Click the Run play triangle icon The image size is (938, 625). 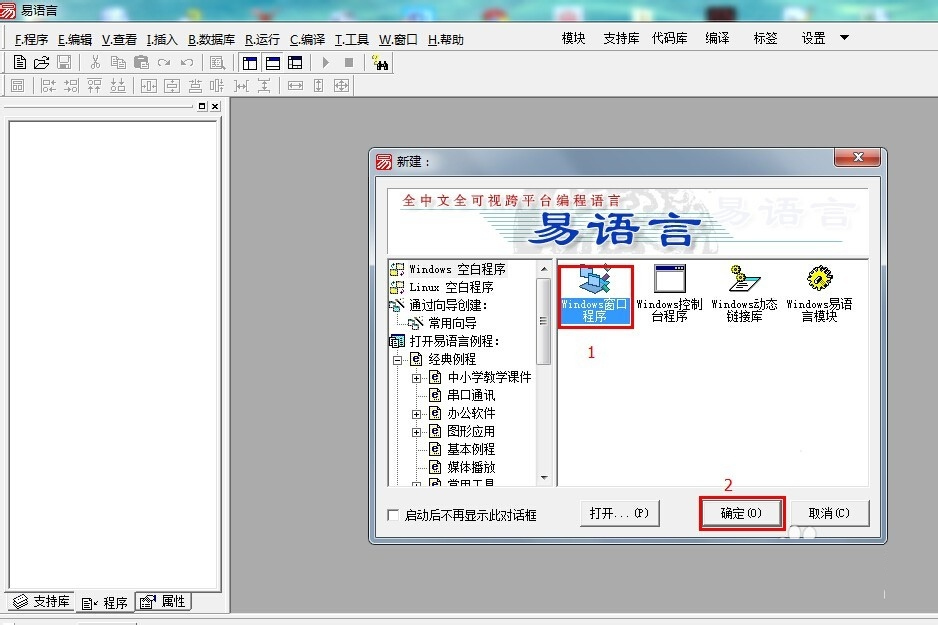[326, 62]
